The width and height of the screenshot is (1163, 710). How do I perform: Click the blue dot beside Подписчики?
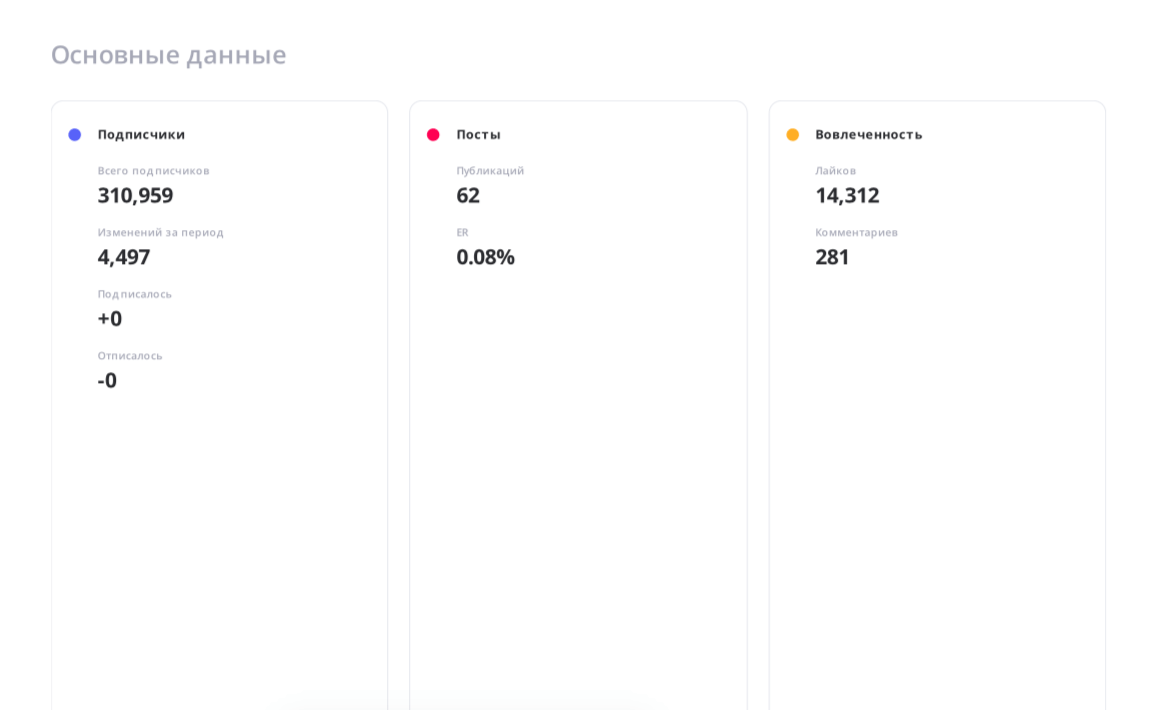[x=75, y=135]
